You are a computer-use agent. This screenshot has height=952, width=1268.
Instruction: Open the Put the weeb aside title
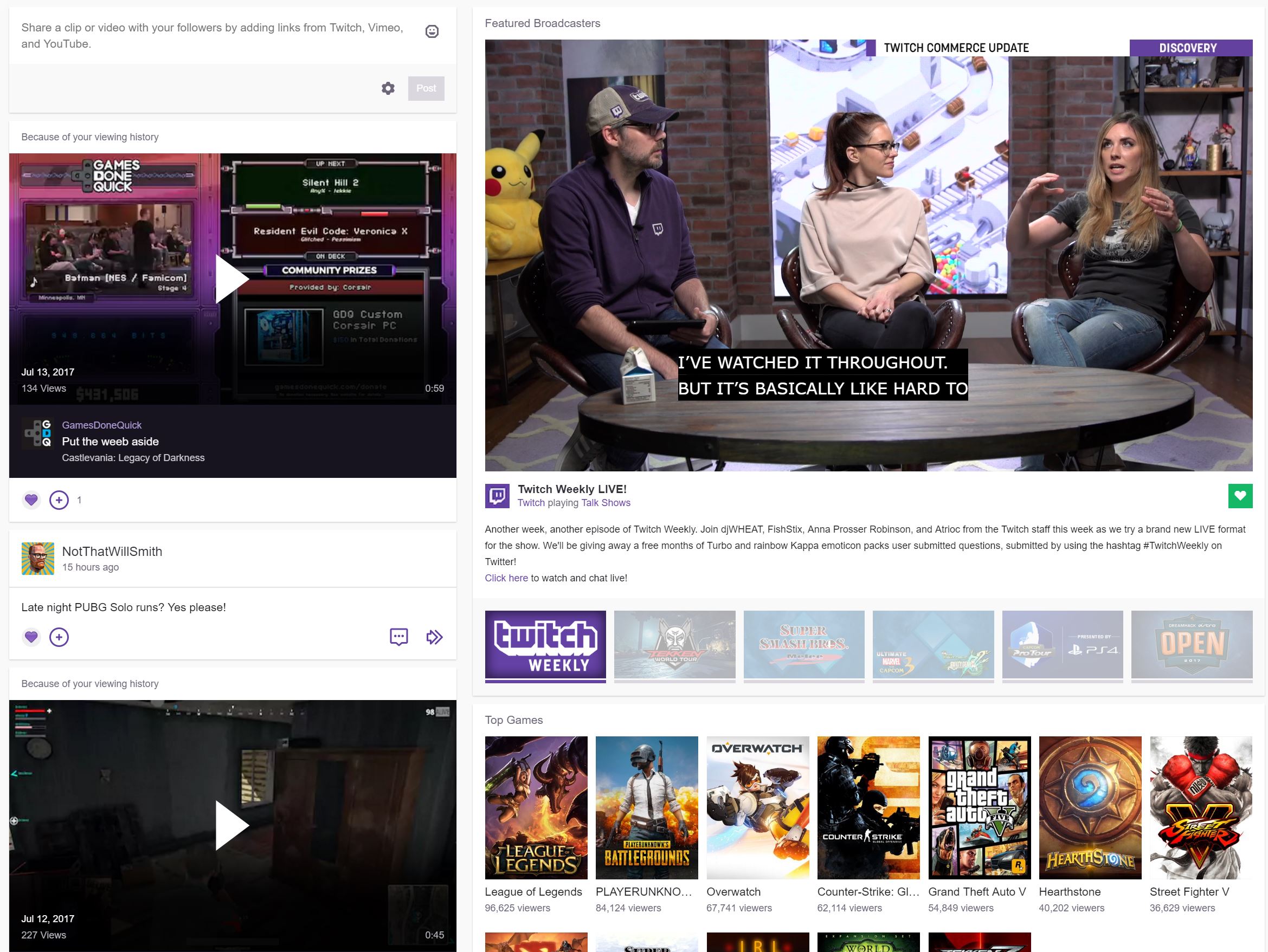[x=110, y=441]
